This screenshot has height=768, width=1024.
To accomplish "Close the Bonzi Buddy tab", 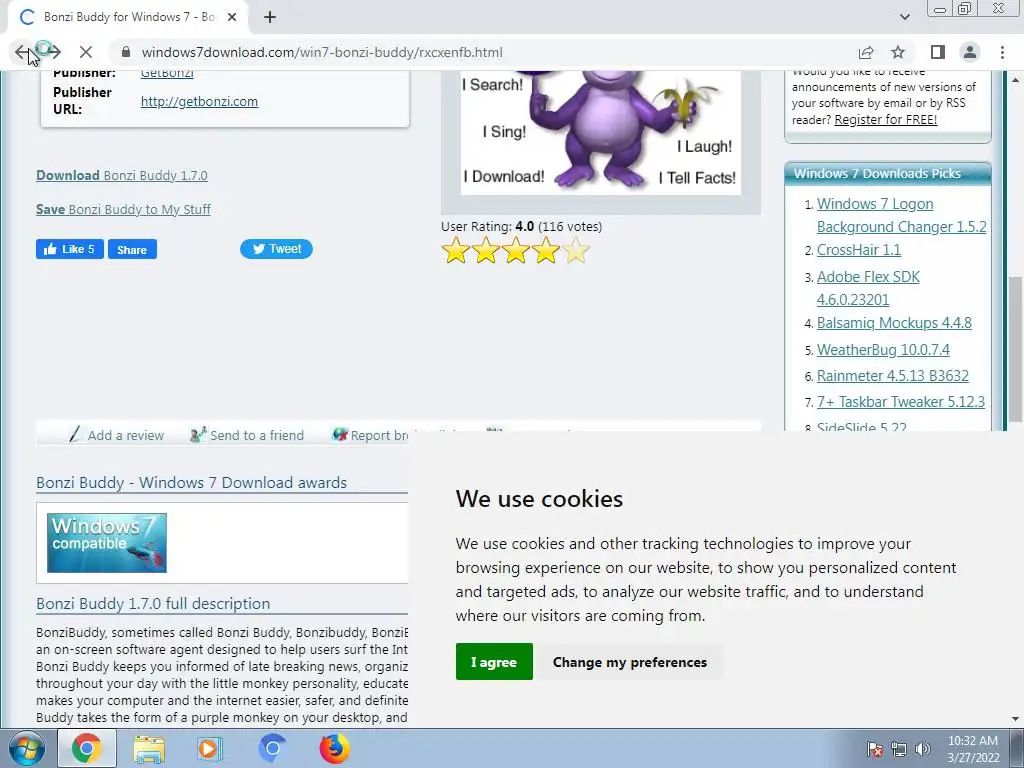I will point(232,17).
